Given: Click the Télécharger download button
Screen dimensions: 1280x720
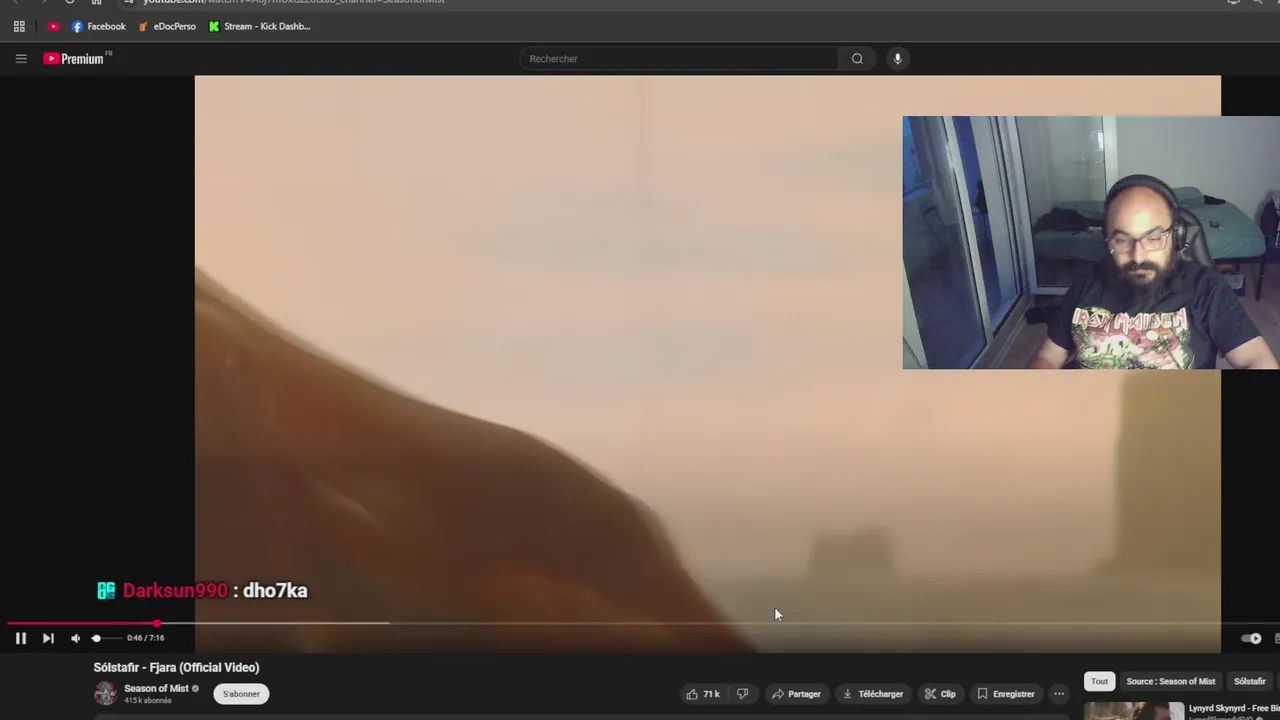Looking at the screenshot, I should (872, 694).
